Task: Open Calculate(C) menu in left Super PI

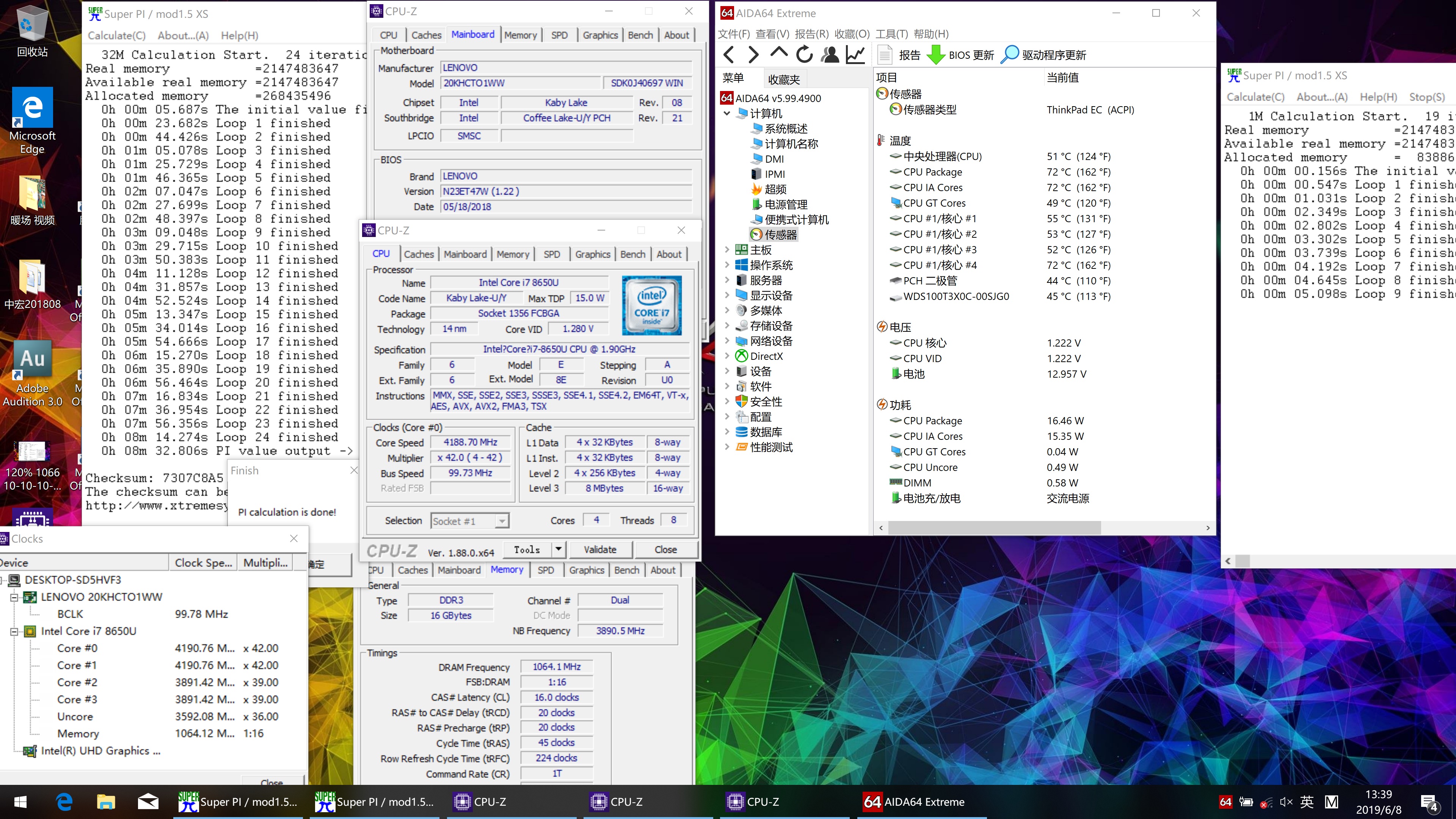Action: pos(116,36)
